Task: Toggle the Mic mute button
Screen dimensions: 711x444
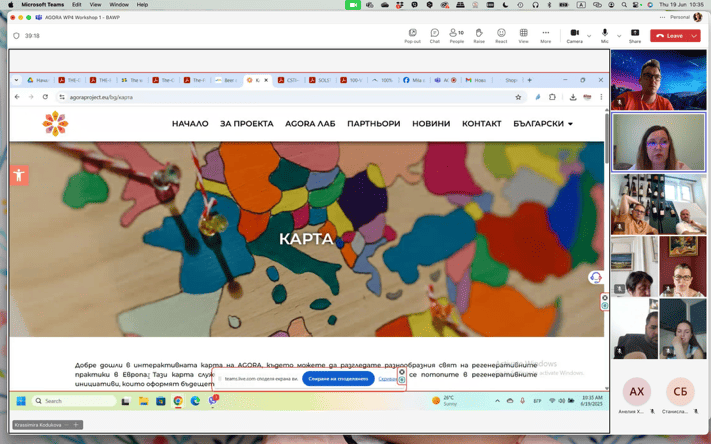Action: 604,35
